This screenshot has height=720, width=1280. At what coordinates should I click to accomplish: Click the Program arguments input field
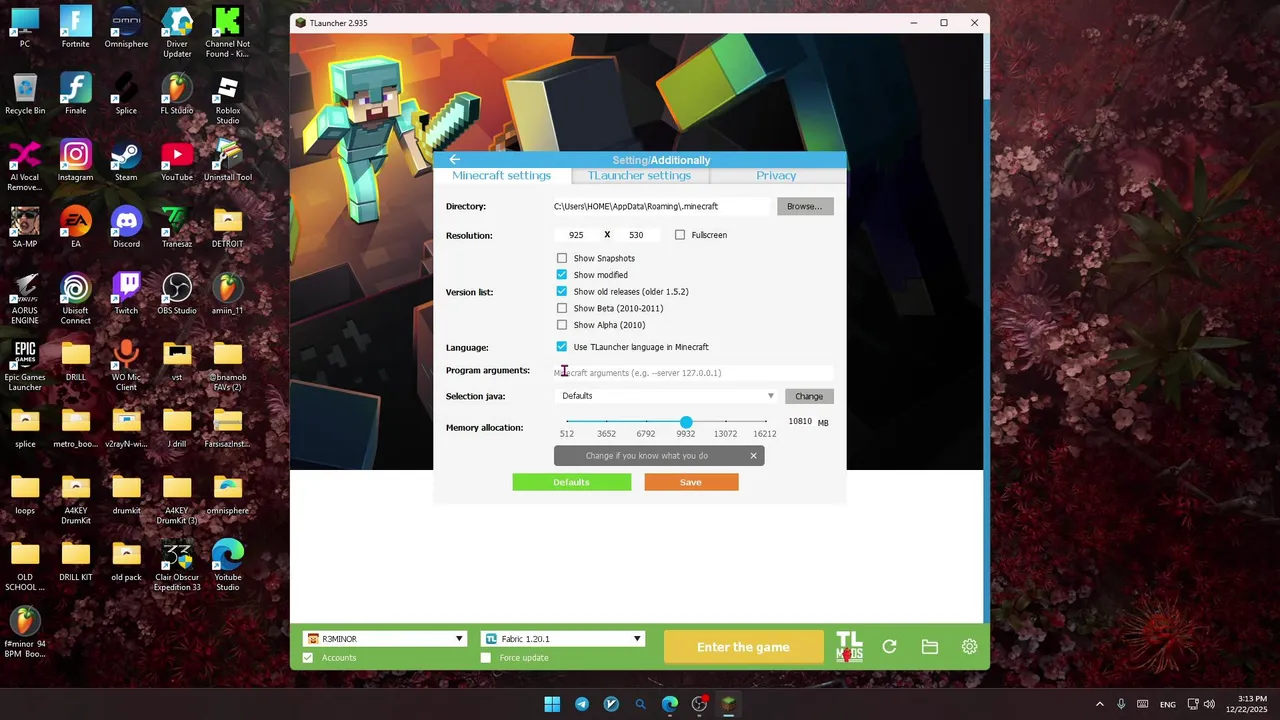(x=692, y=373)
